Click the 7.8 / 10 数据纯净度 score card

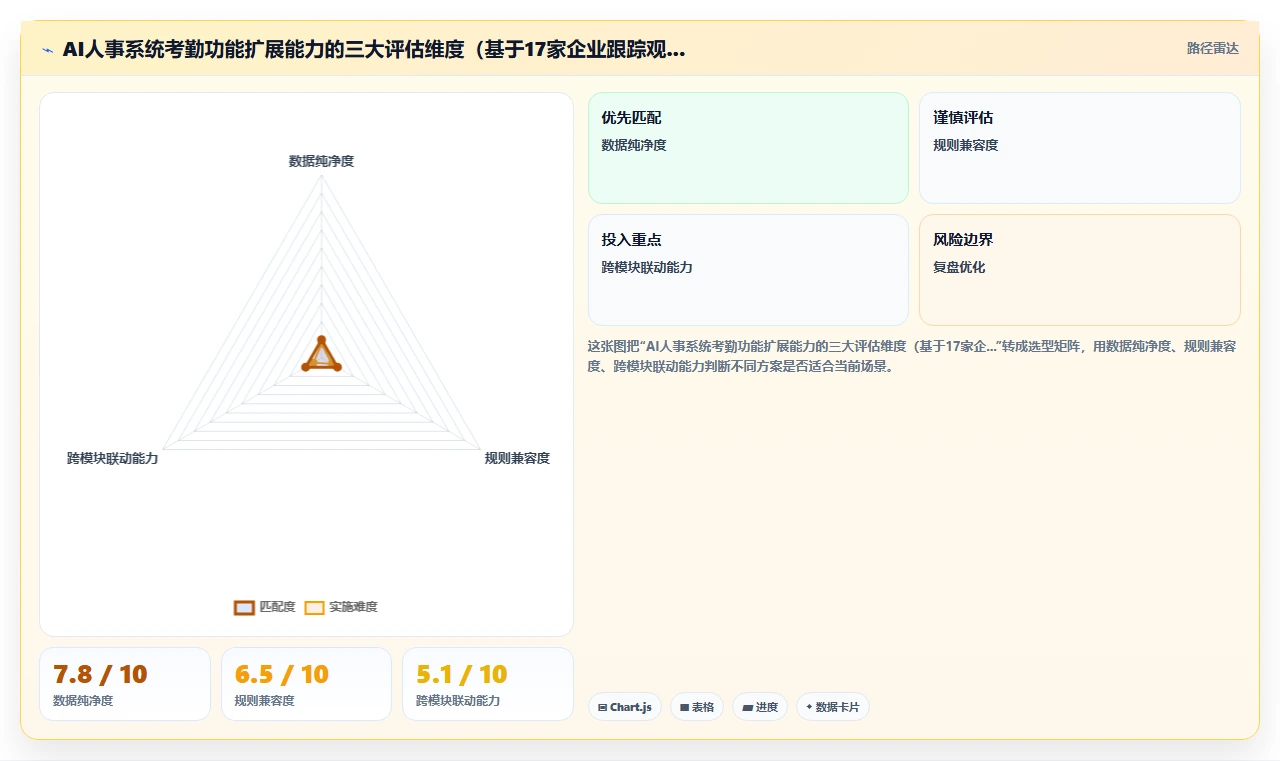125,684
